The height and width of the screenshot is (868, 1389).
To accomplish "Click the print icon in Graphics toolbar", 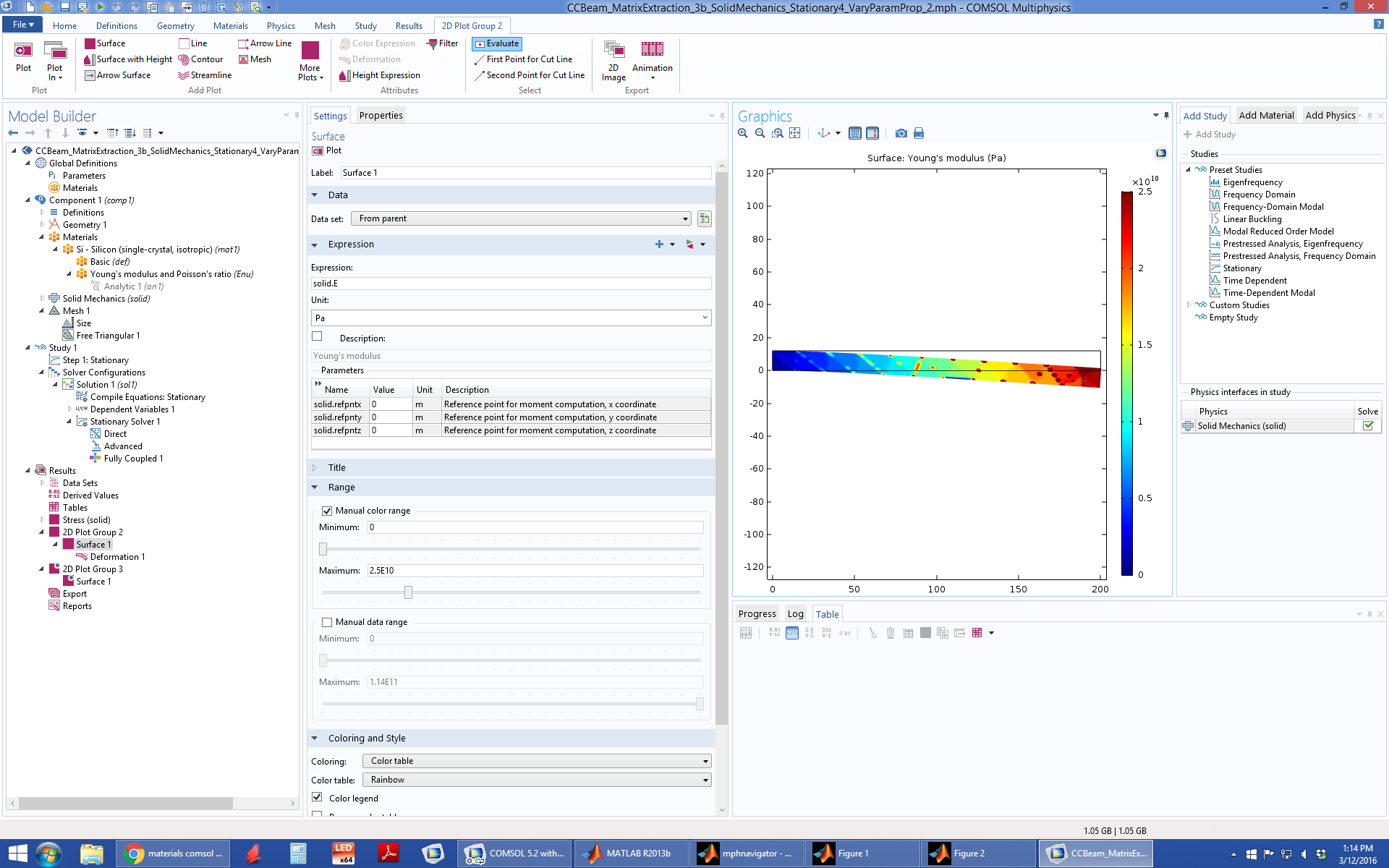I will (919, 133).
